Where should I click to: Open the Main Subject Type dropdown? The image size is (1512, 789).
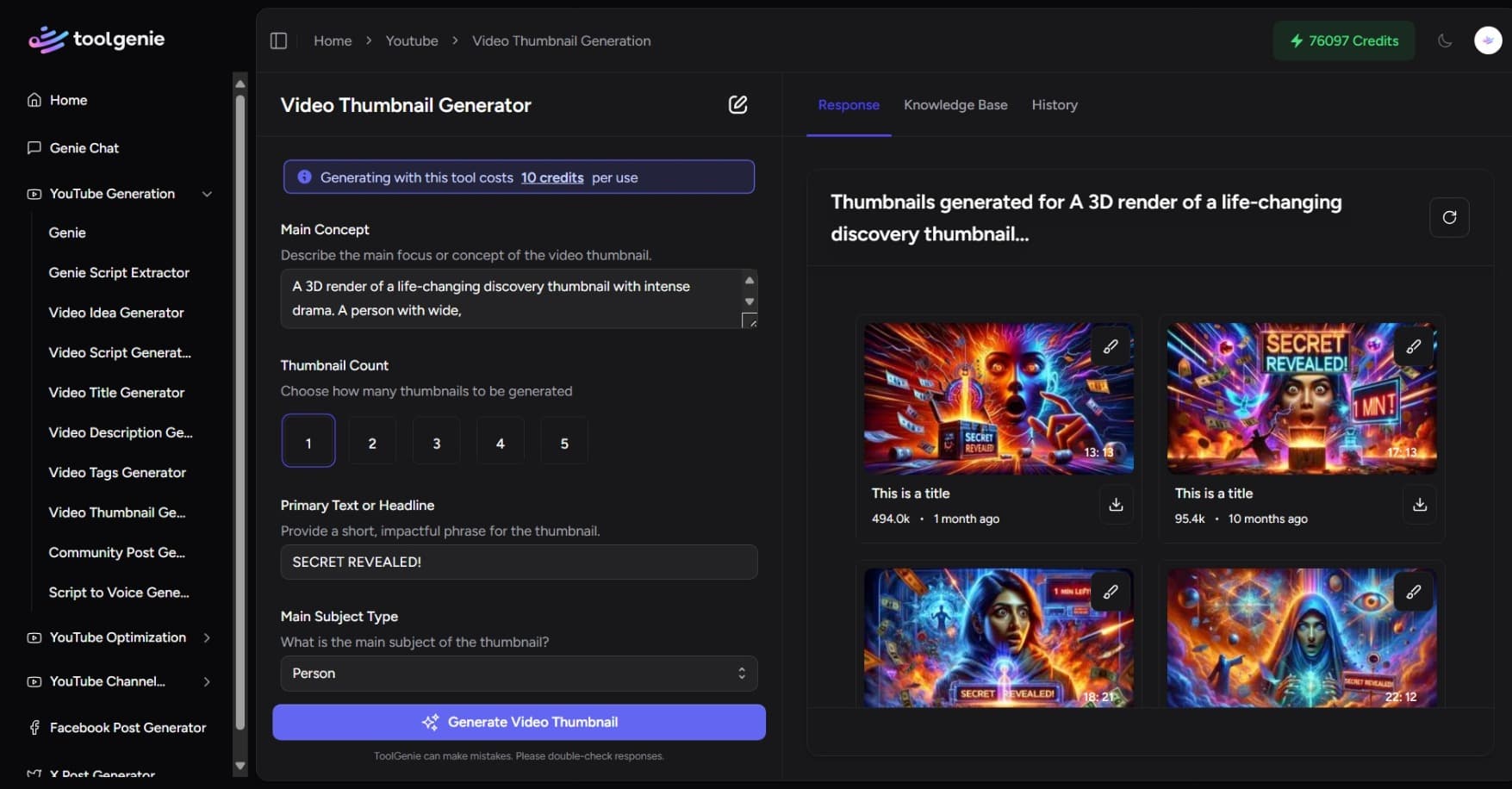pyautogui.click(x=519, y=674)
